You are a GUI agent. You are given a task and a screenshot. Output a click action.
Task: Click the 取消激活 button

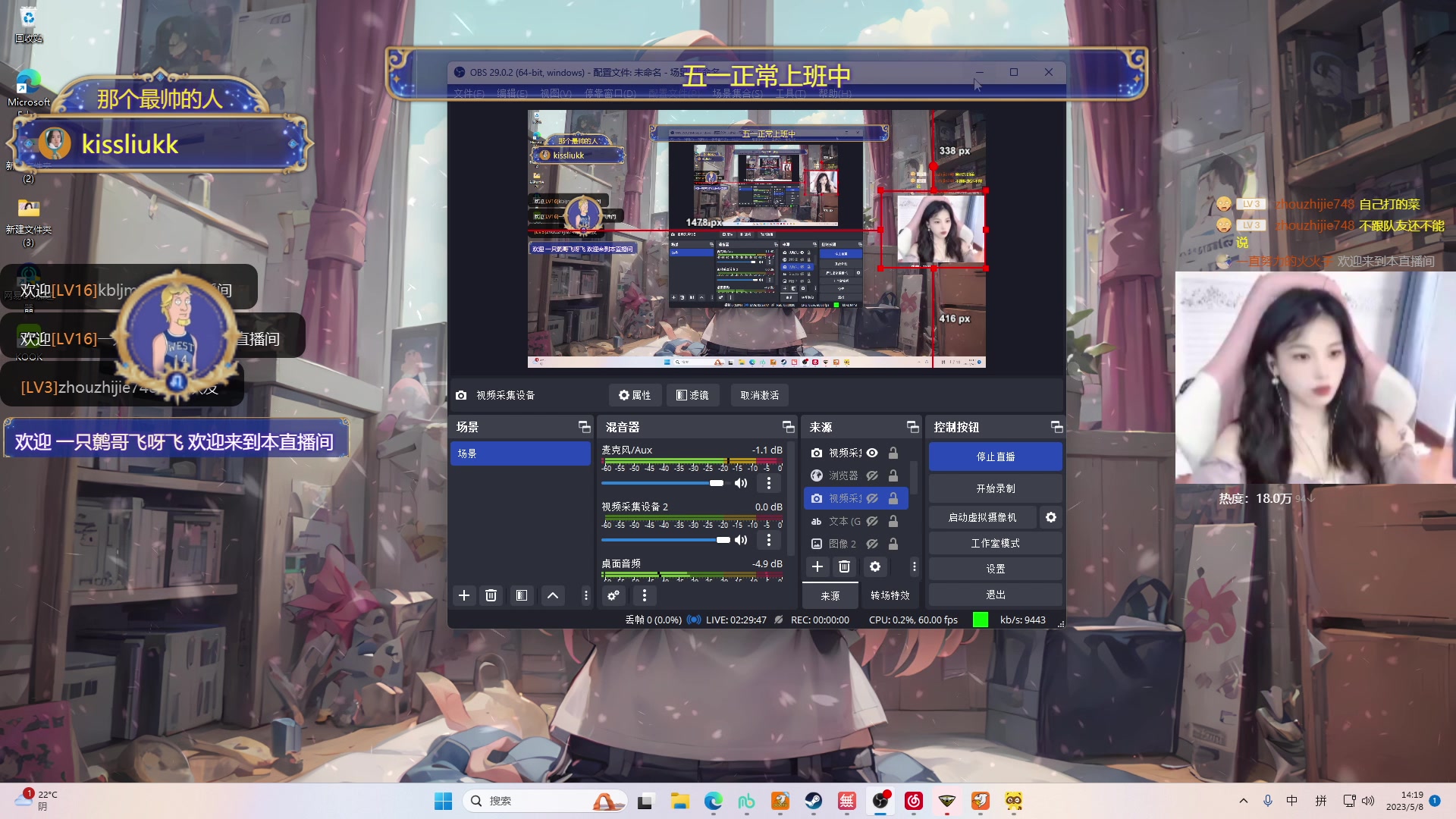pos(760,395)
